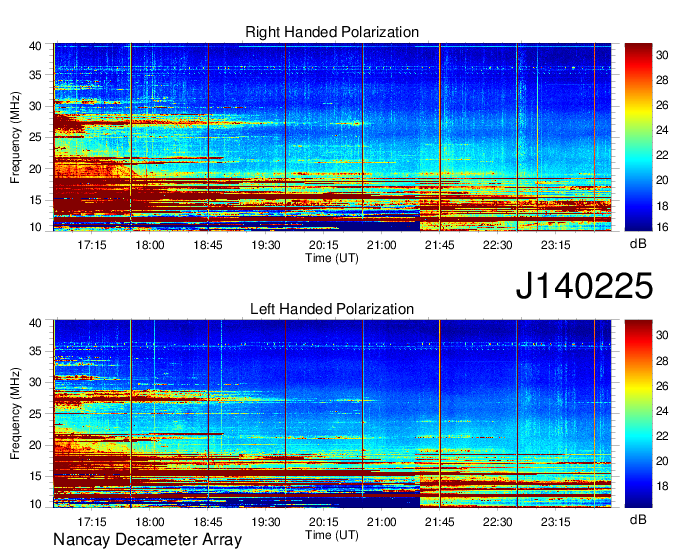The height and width of the screenshot is (552, 680).
Task: Click 18:45 time tick of Right Handed plot
Action: (208, 245)
